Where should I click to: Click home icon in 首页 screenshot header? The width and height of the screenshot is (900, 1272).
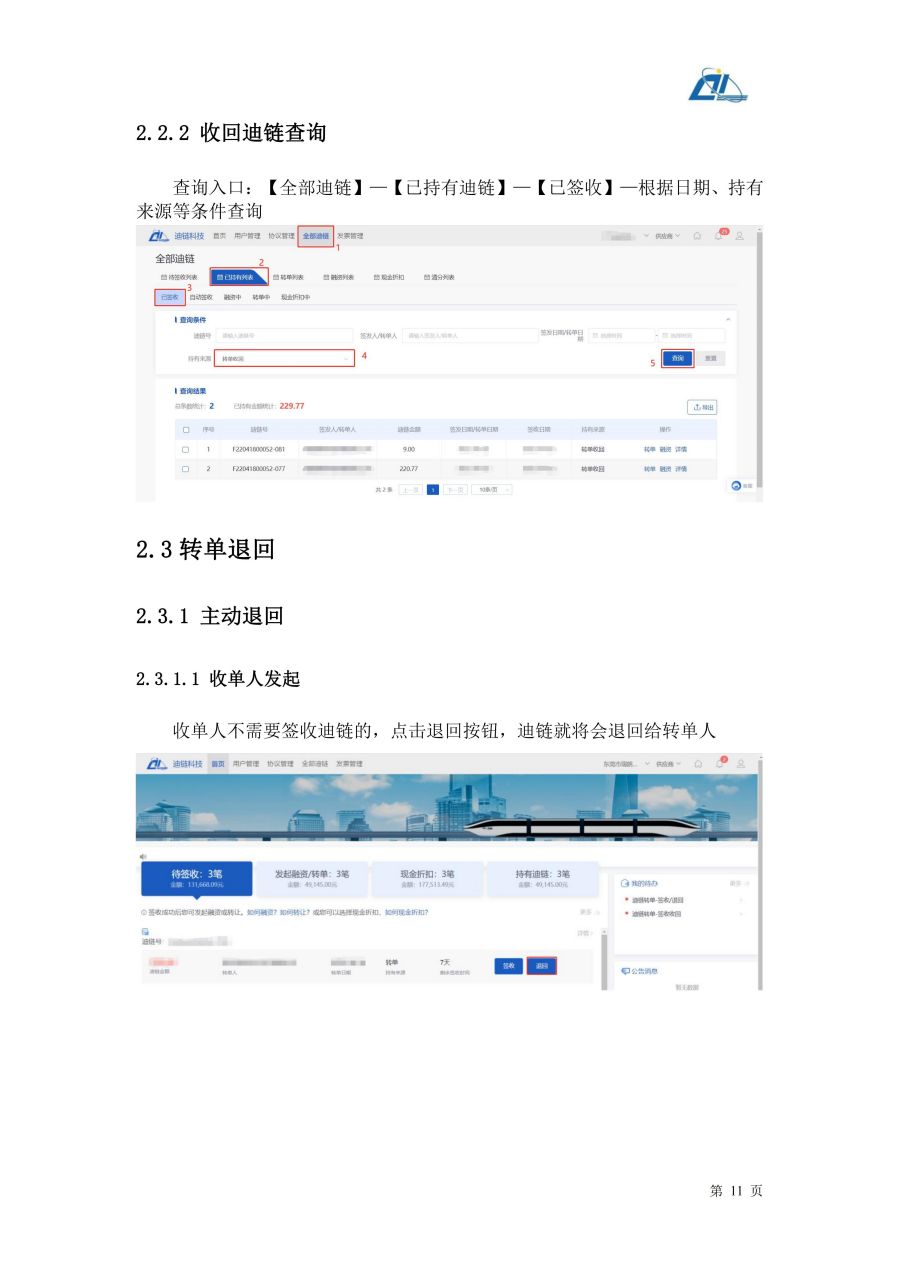tap(697, 764)
